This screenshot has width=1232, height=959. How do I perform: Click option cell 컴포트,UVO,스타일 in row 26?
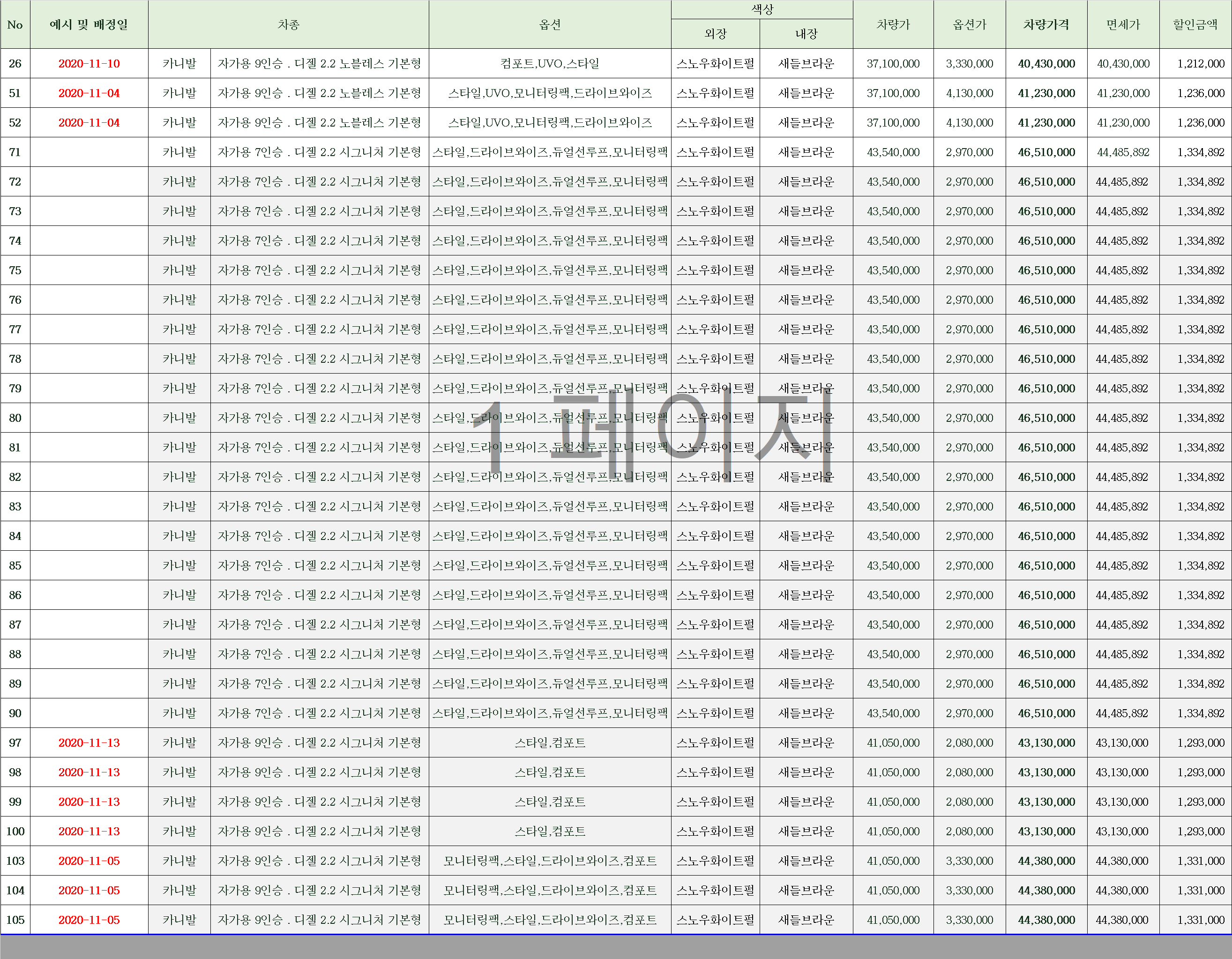549,64
